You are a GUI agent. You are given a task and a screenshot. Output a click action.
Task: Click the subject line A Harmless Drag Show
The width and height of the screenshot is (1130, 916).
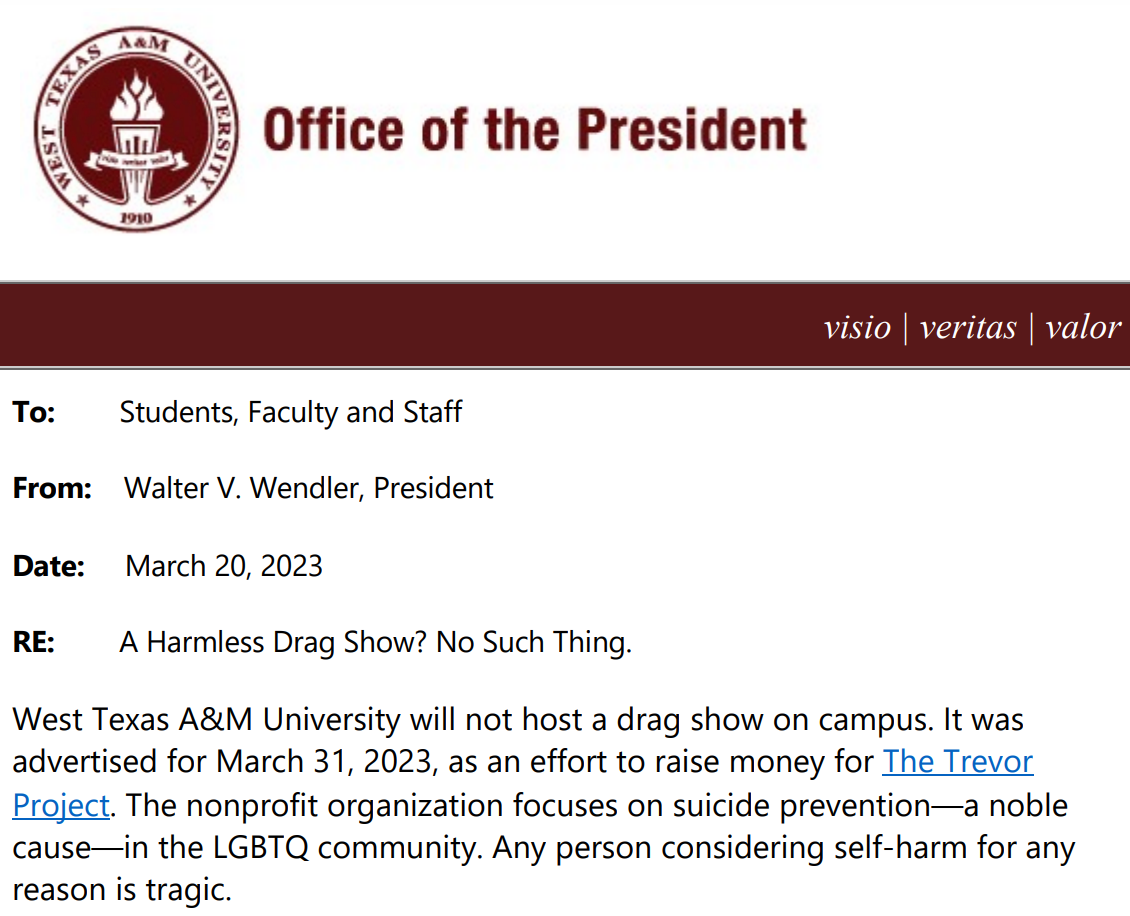coord(375,642)
